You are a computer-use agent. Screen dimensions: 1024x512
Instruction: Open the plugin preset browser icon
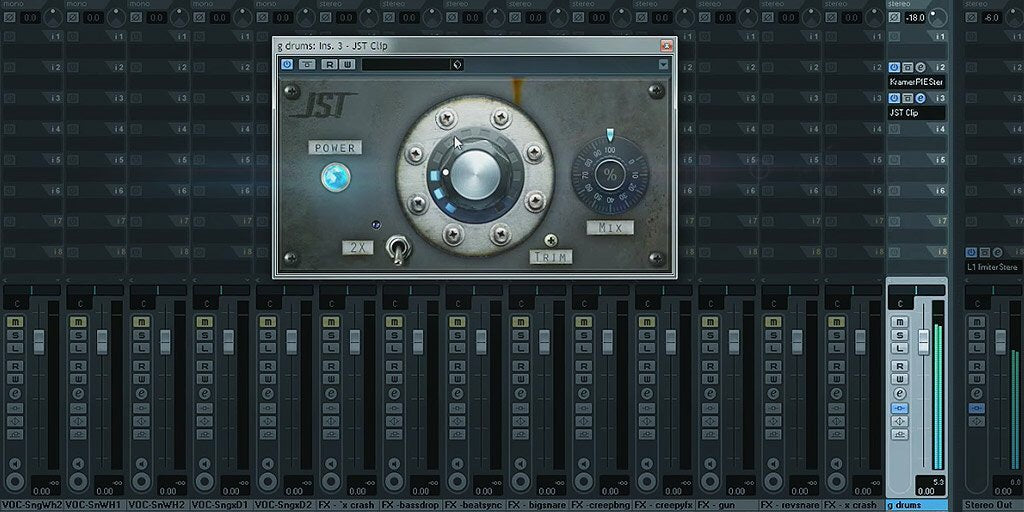click(457, 65)
